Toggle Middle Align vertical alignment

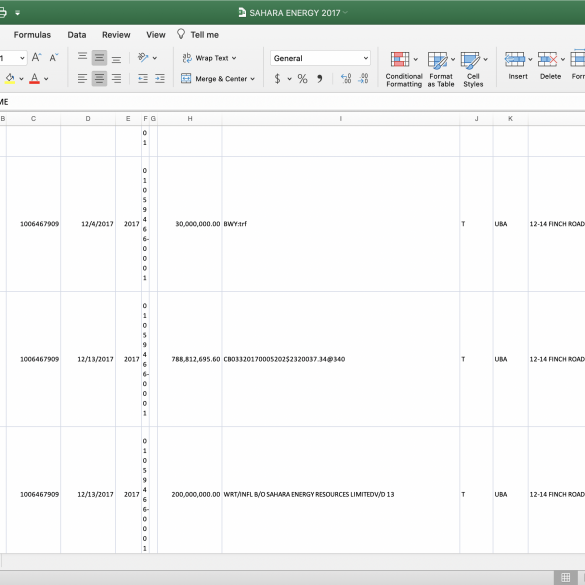point(99,58)
